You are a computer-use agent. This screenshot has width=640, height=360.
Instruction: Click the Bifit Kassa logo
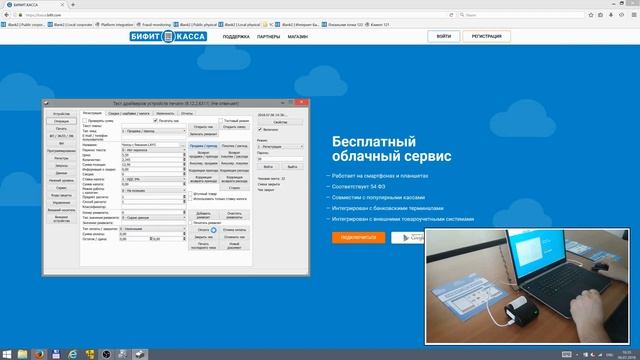(168, 36)
